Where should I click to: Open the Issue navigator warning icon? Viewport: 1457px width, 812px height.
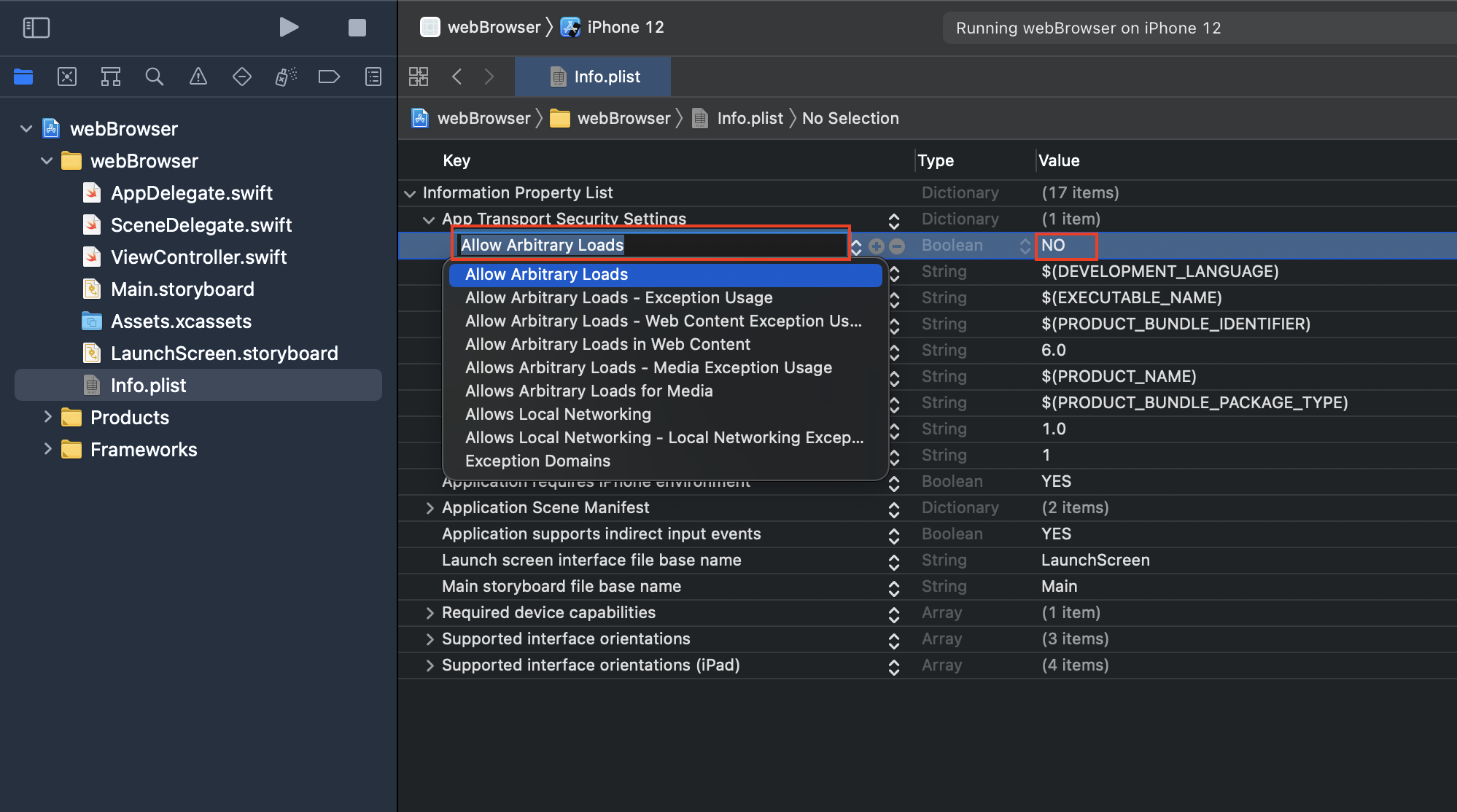198,77
